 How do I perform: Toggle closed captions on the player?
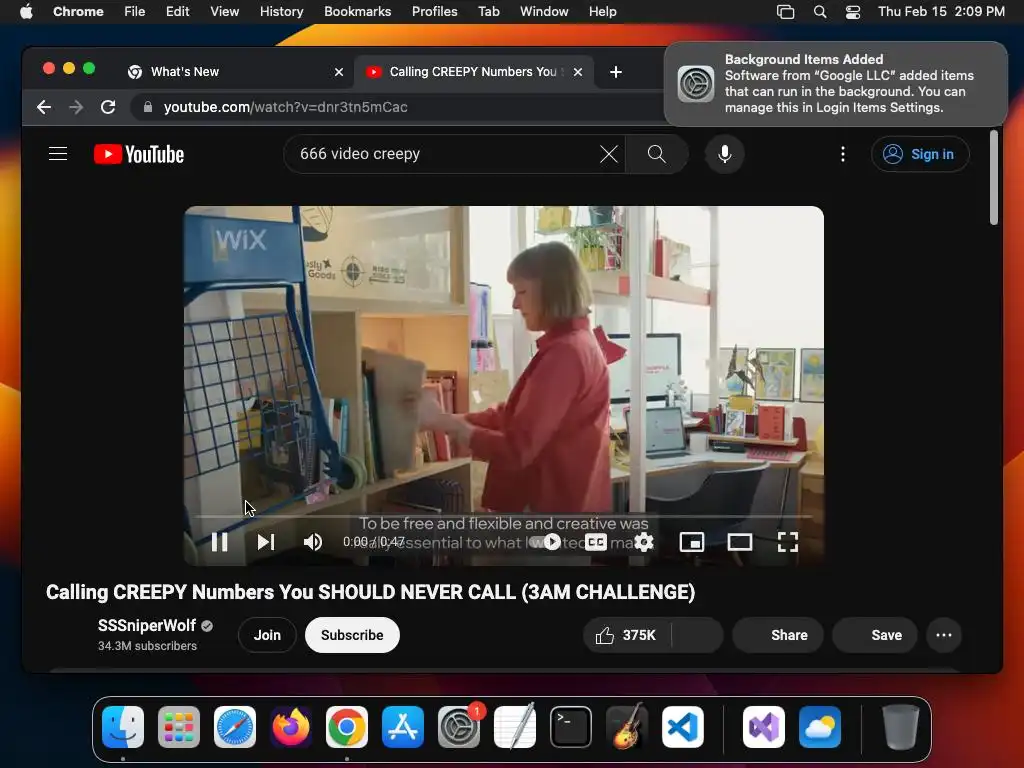(x=595, y=542)
